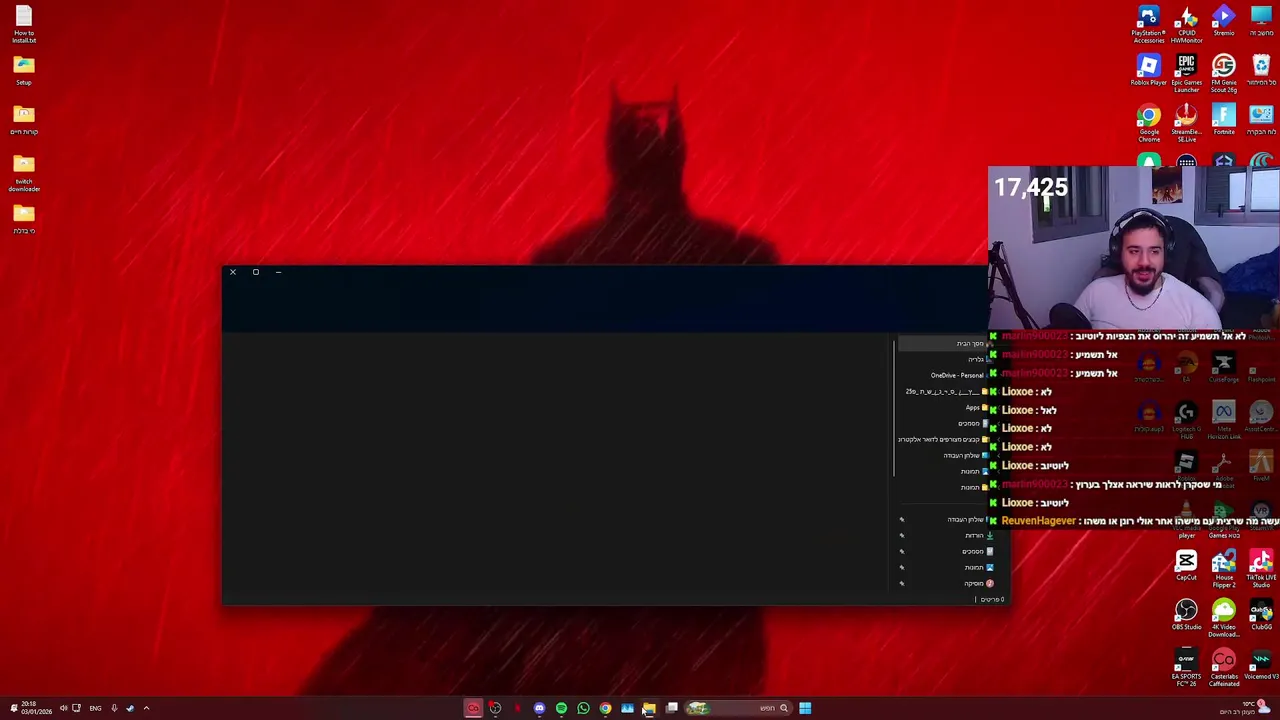Launch CPUID HWMonitor shortcut
Screen dimensions: 1280x720
coord(1186,25)
